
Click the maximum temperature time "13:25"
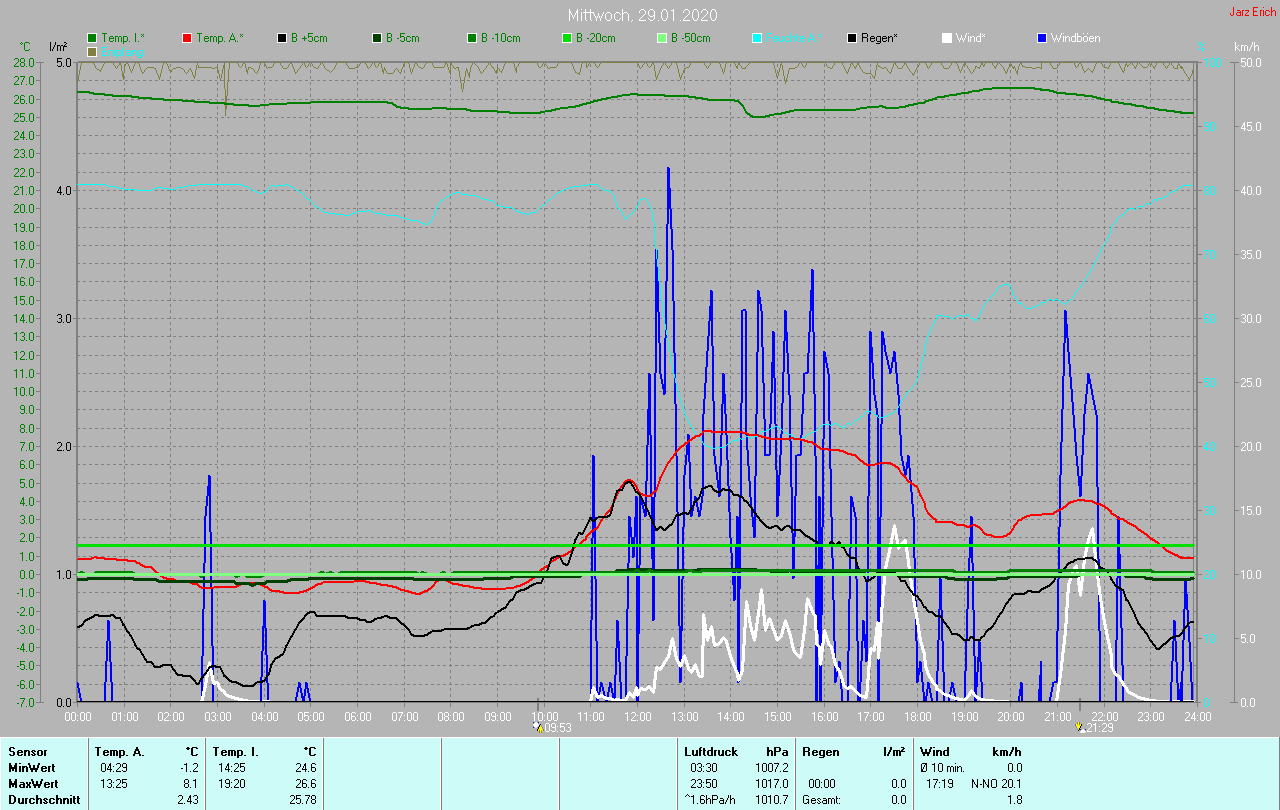[x=113, y=784]
